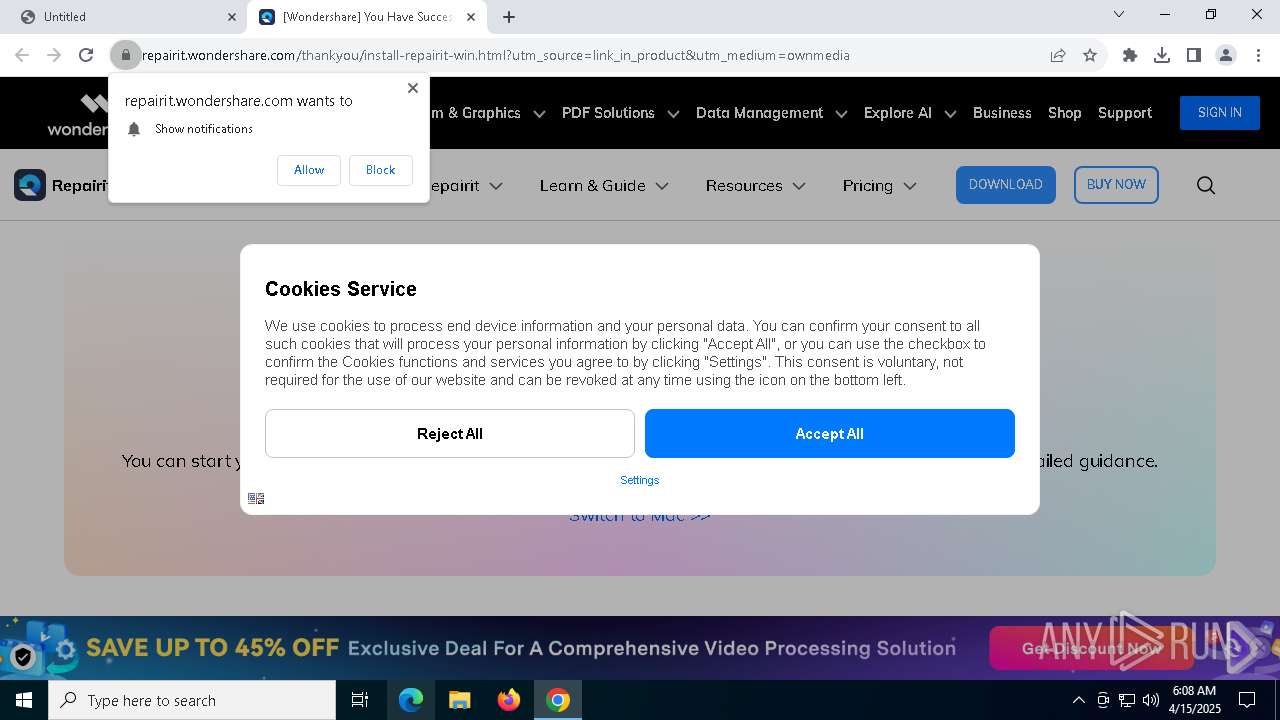Click the Get Discount Now banner button
This screenshot has width=1280, height=720.
click(1092, 648)
